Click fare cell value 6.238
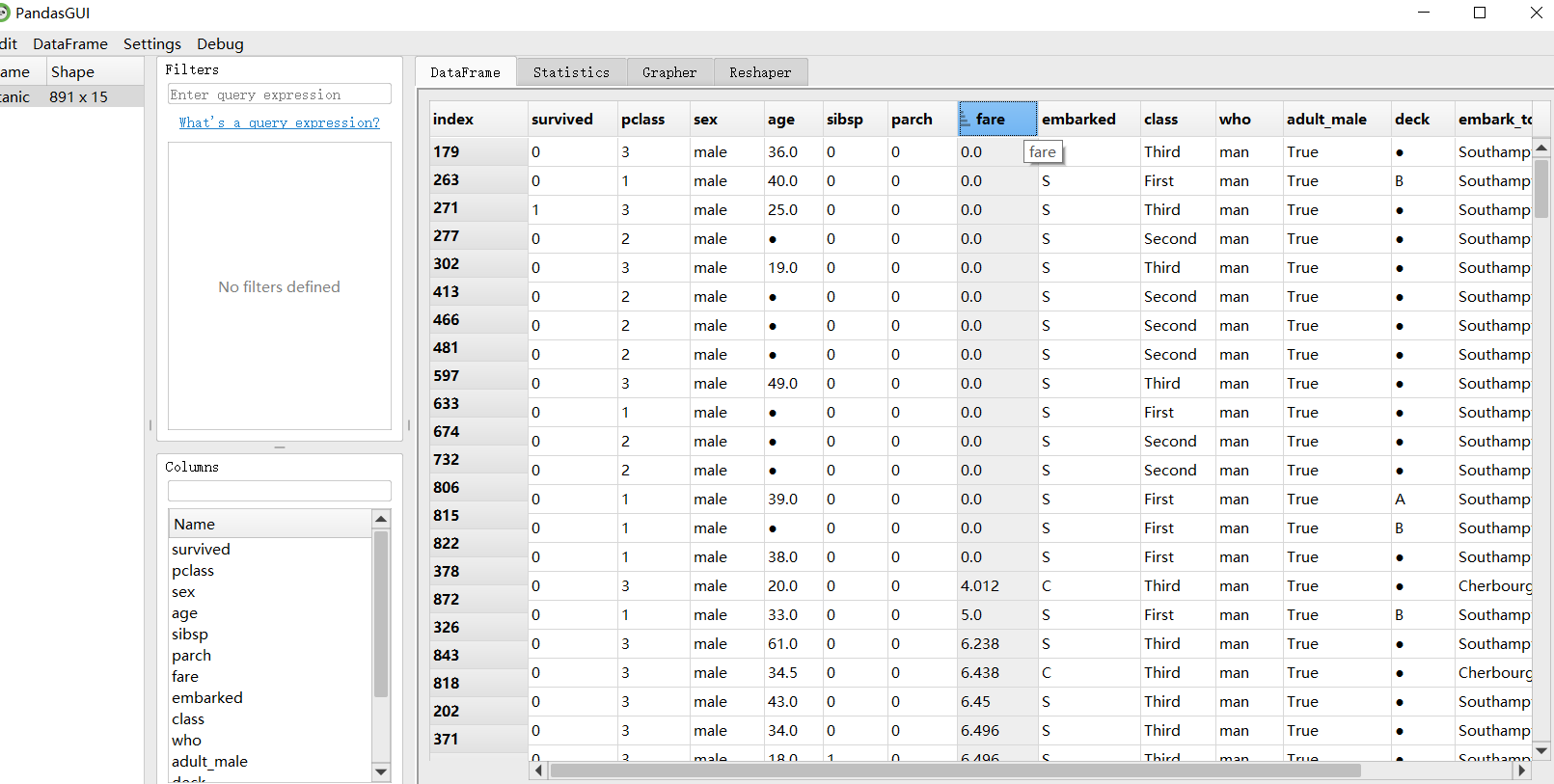This screenshot has height=784, width=1554. point(997,643)
